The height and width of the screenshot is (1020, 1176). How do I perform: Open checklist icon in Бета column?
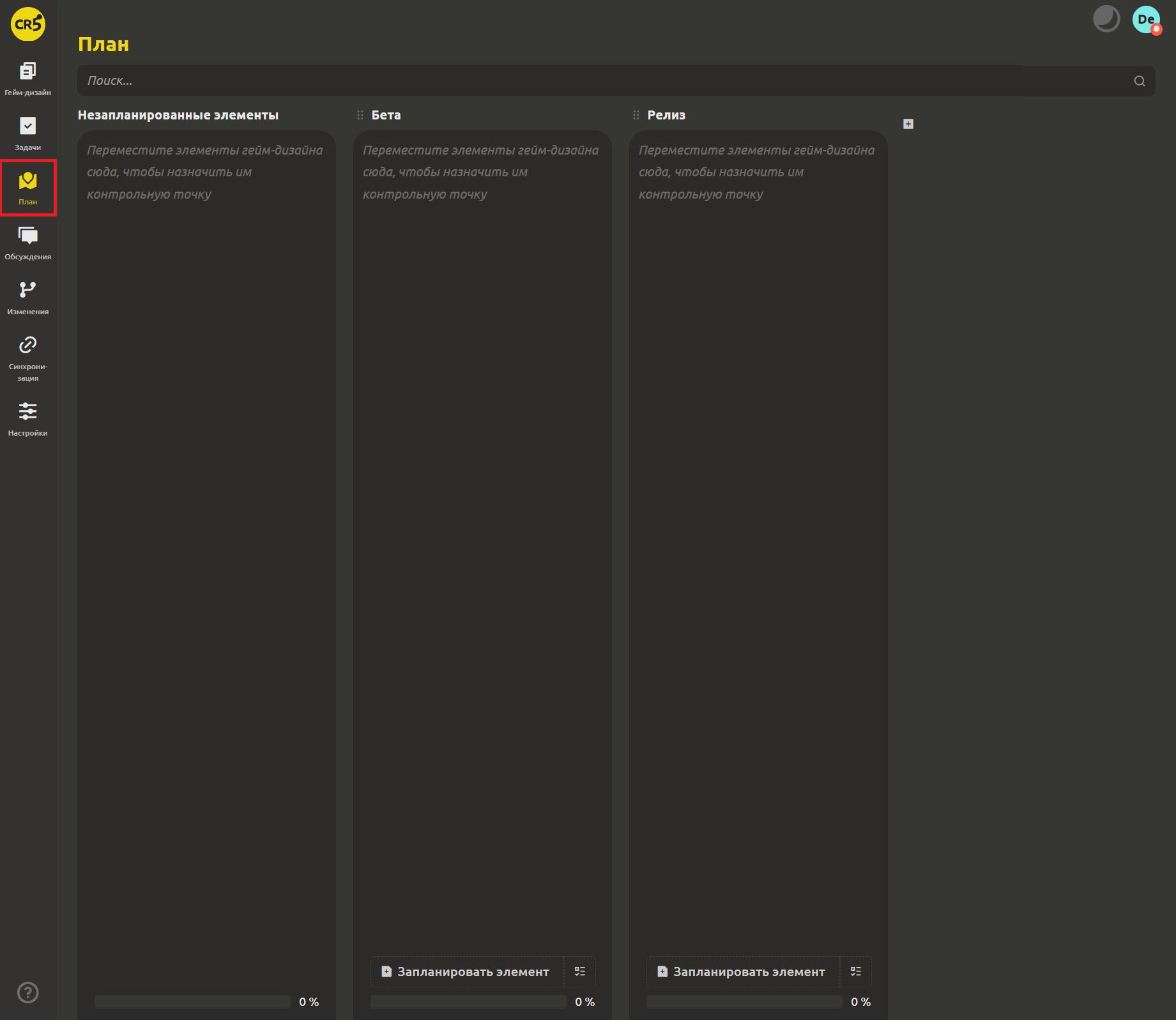point(580,971)
